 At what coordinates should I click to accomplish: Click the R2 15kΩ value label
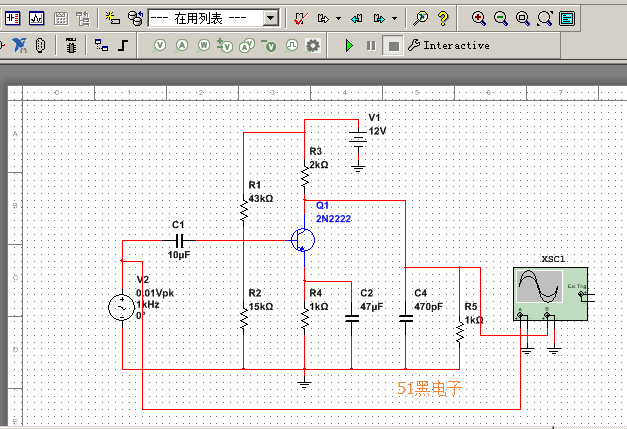[x=261, y=306]
